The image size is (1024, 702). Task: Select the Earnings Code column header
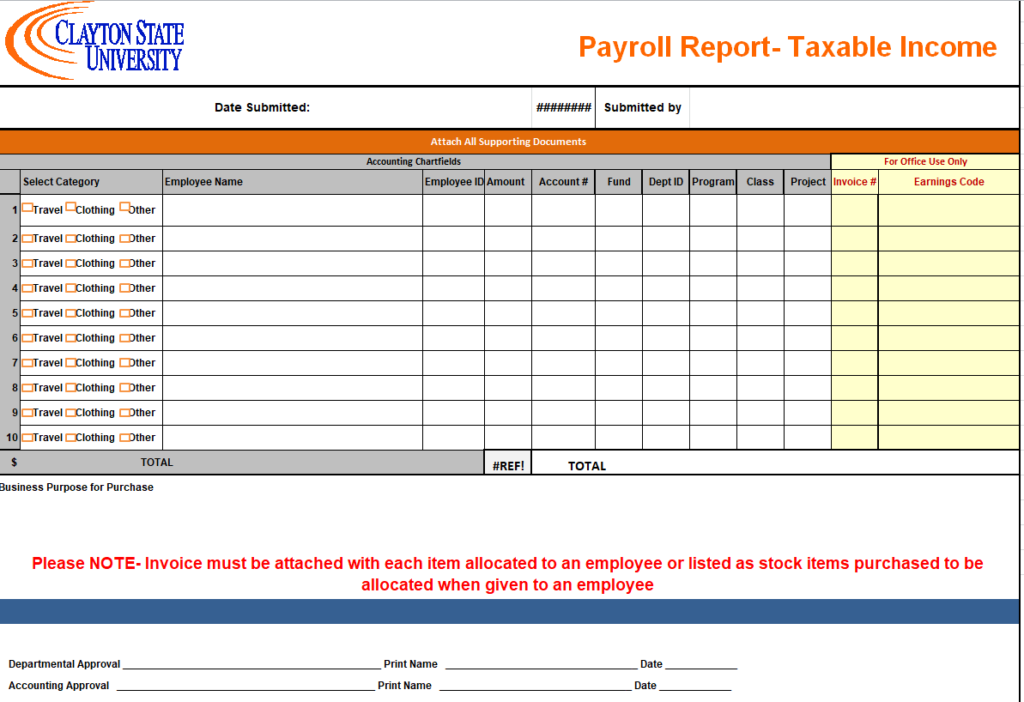[948, 182]
